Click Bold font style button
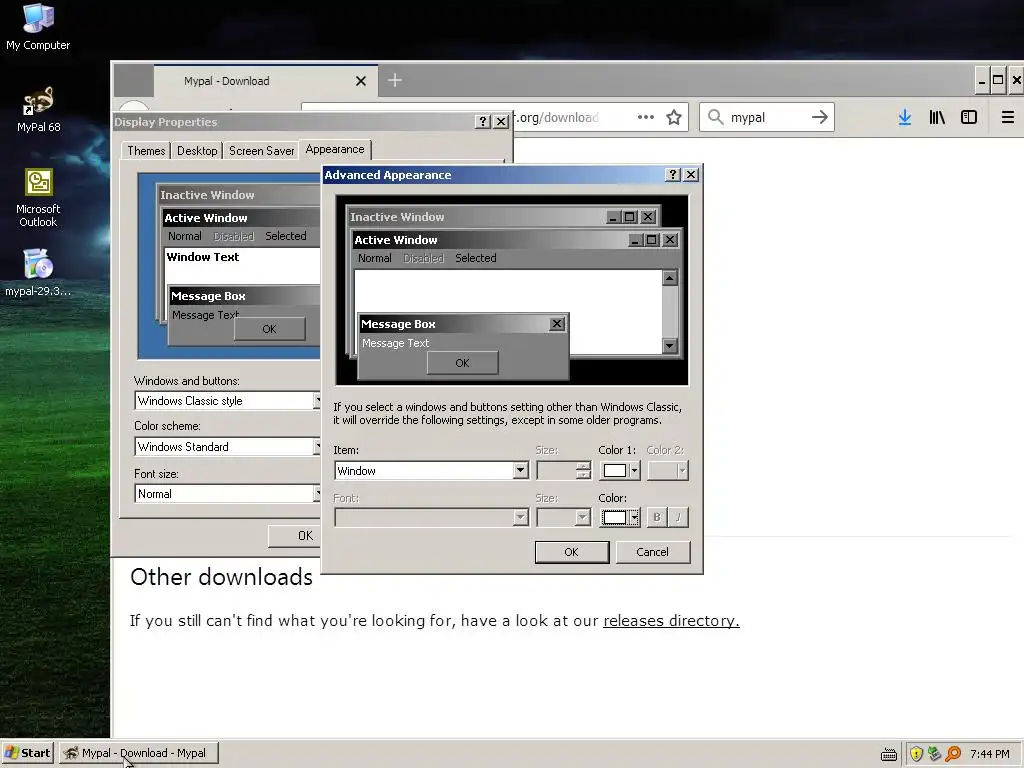The image size is (1024, 768). tap(656, 517)
